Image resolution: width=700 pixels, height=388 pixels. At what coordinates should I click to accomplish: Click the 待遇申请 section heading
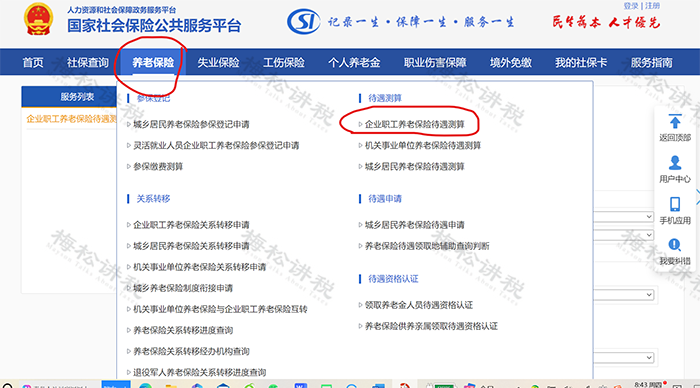pyautogui.click(x=385, y=198)
